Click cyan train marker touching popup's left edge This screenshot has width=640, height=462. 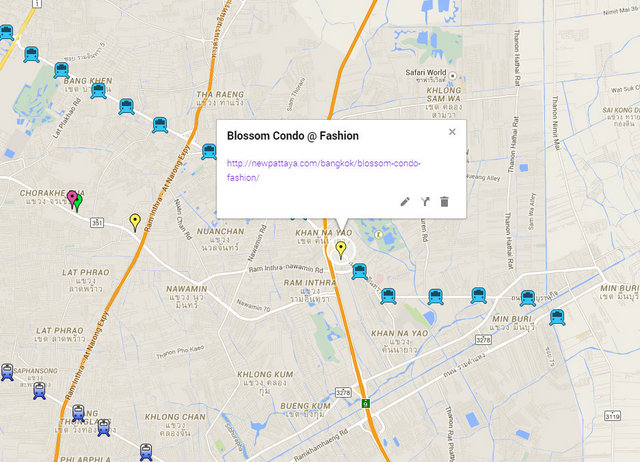point(209,152)
